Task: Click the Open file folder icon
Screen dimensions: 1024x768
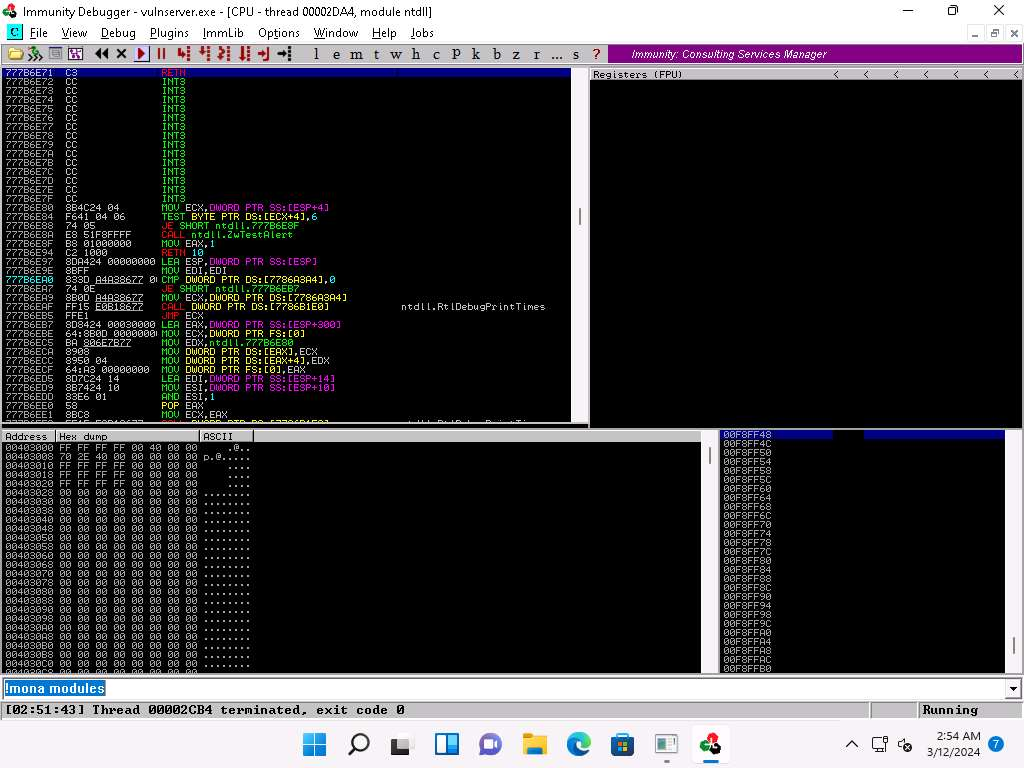Action: 15,54
